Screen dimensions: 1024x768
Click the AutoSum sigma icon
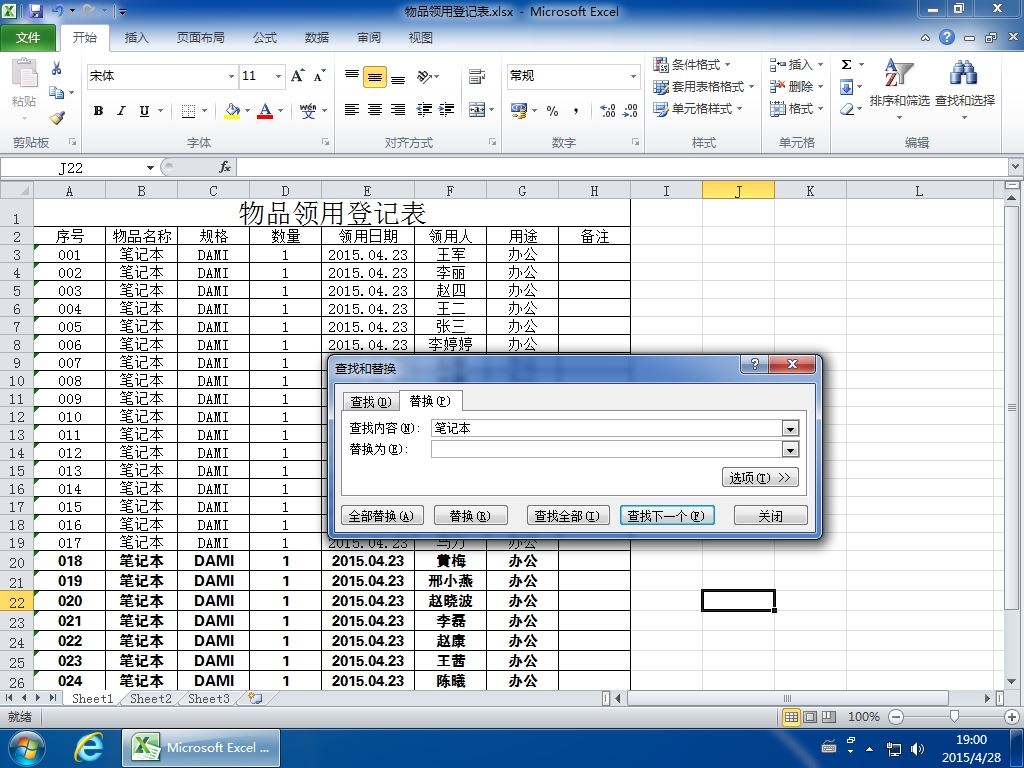pyautogui.click(x=846, y=64)
